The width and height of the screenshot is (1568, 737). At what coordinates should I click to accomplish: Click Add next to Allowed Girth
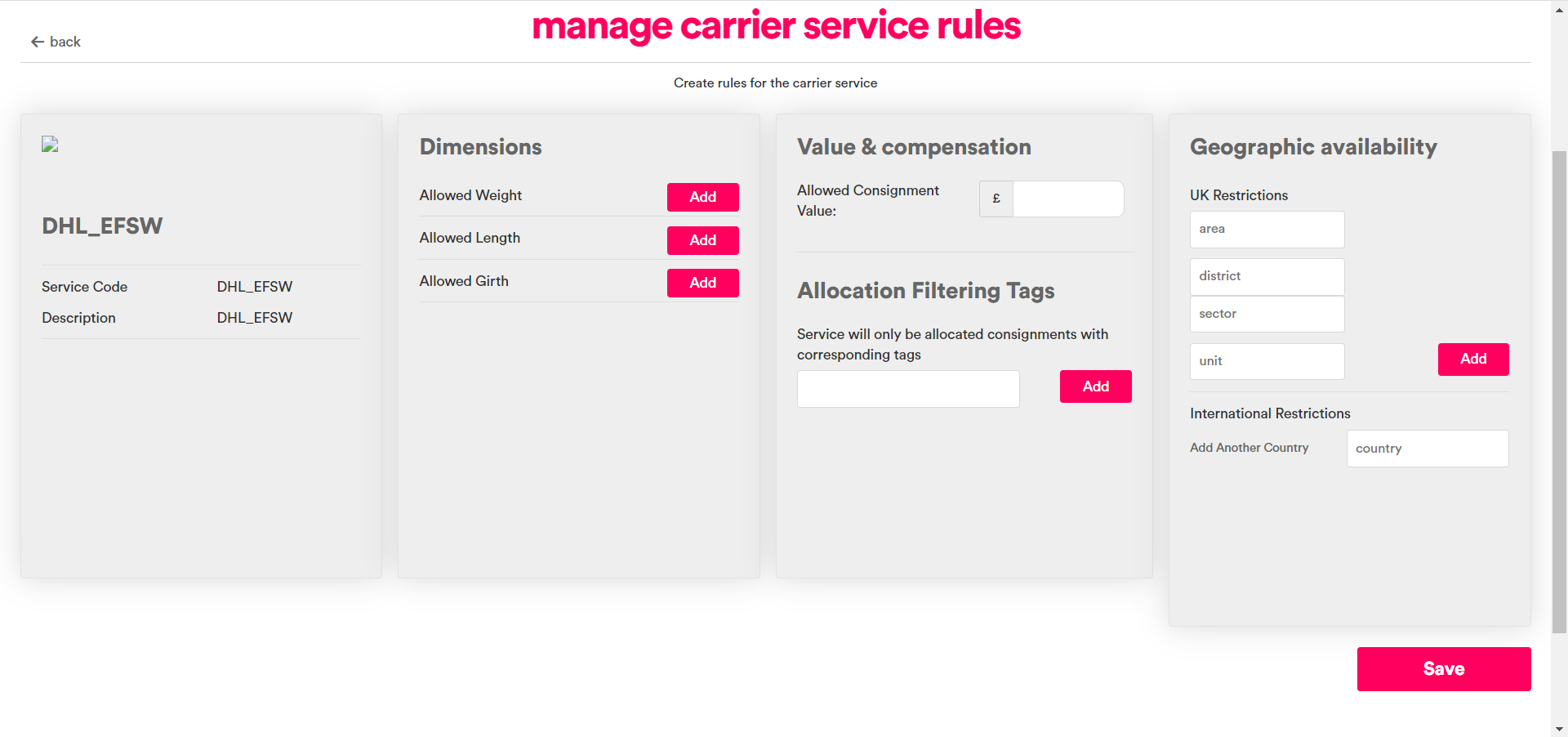tap(702, 283)
